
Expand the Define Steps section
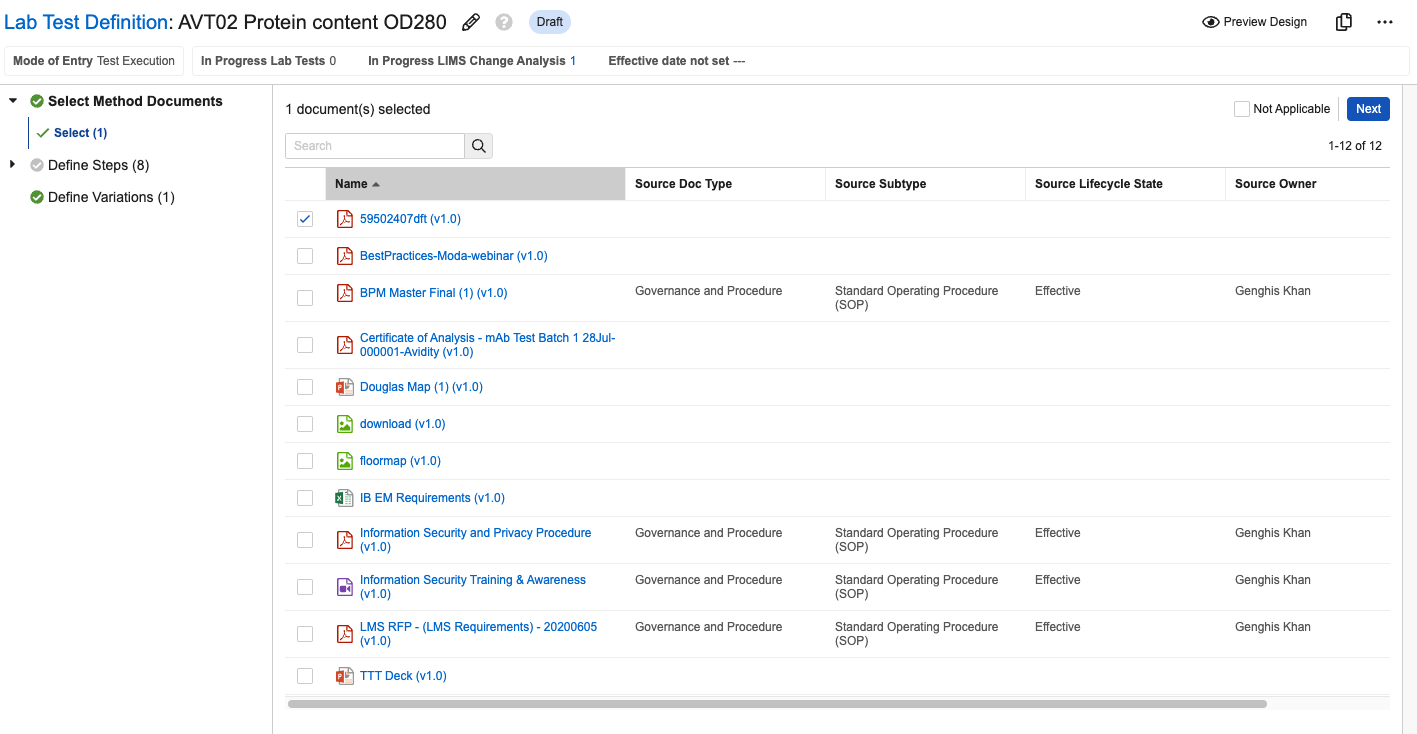tap(13, 165)
